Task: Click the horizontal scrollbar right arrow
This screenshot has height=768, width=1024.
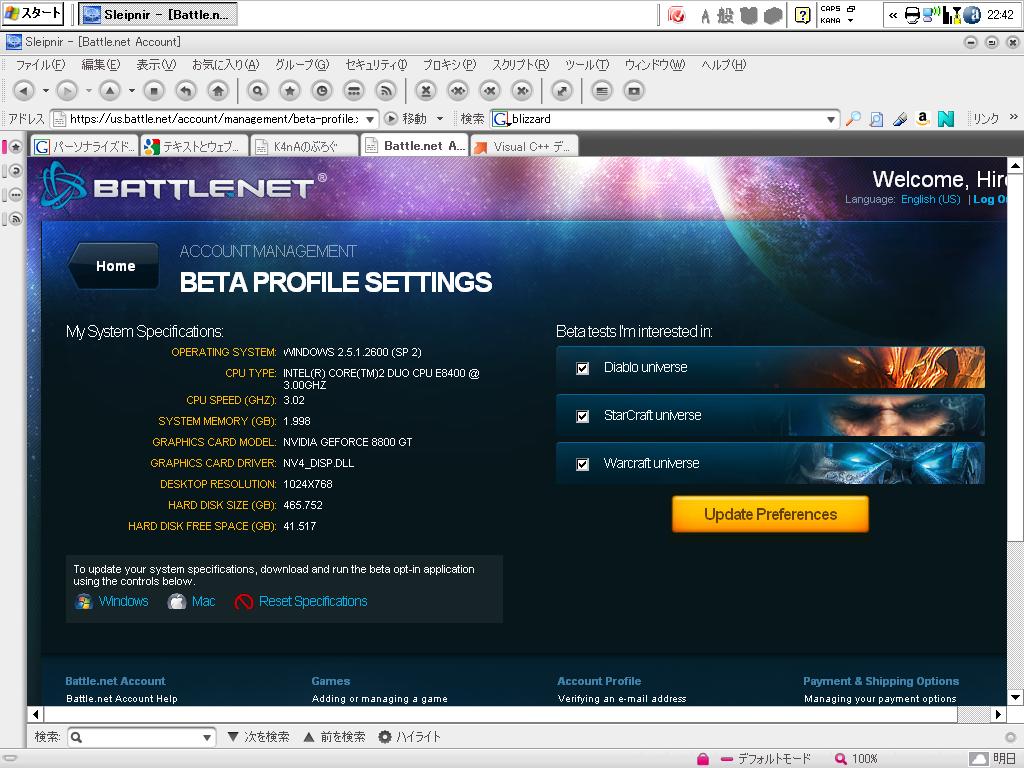Action: 999,714
